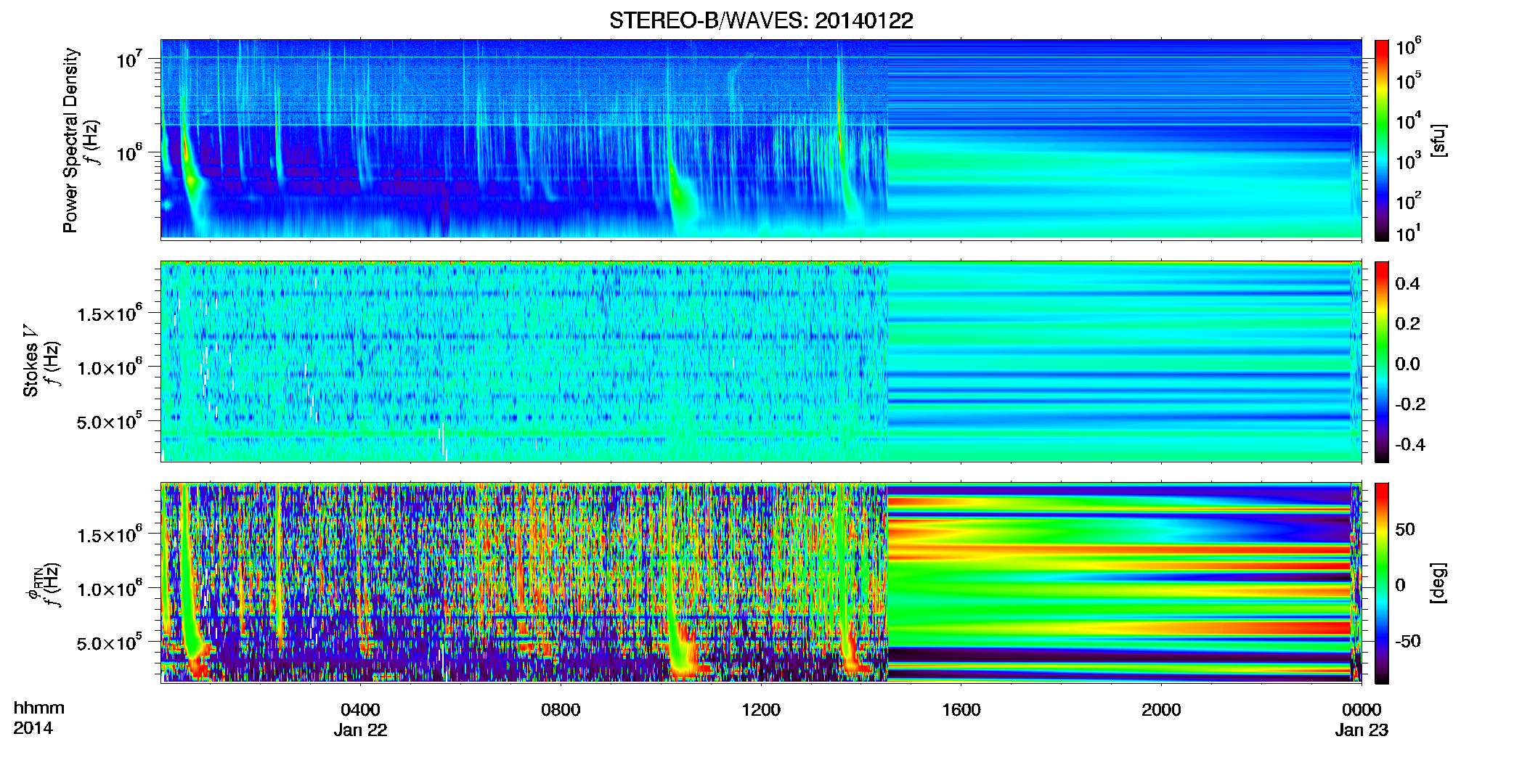Viewport: 1522px width, 784px height.
Task: Click the Jan 23 date label
Action: [1362, 730]
